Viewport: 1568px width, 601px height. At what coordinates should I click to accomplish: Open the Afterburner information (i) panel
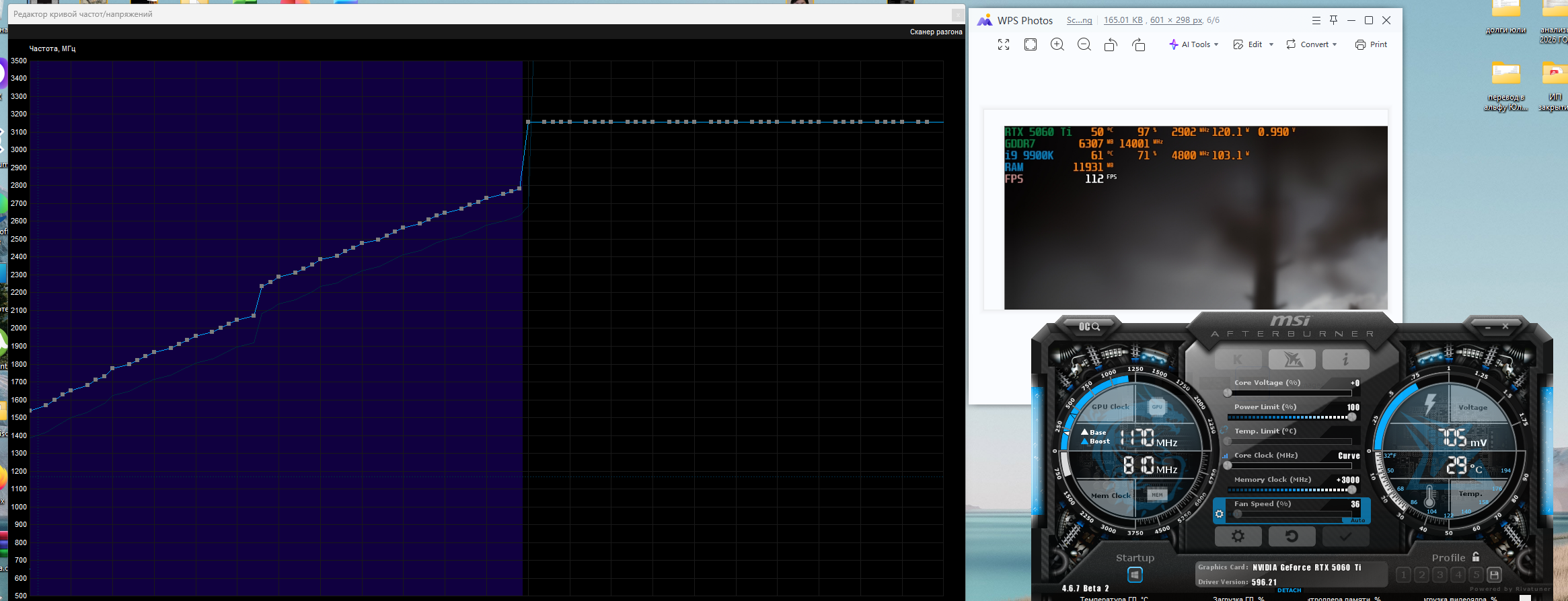(x=1345, y=359)
